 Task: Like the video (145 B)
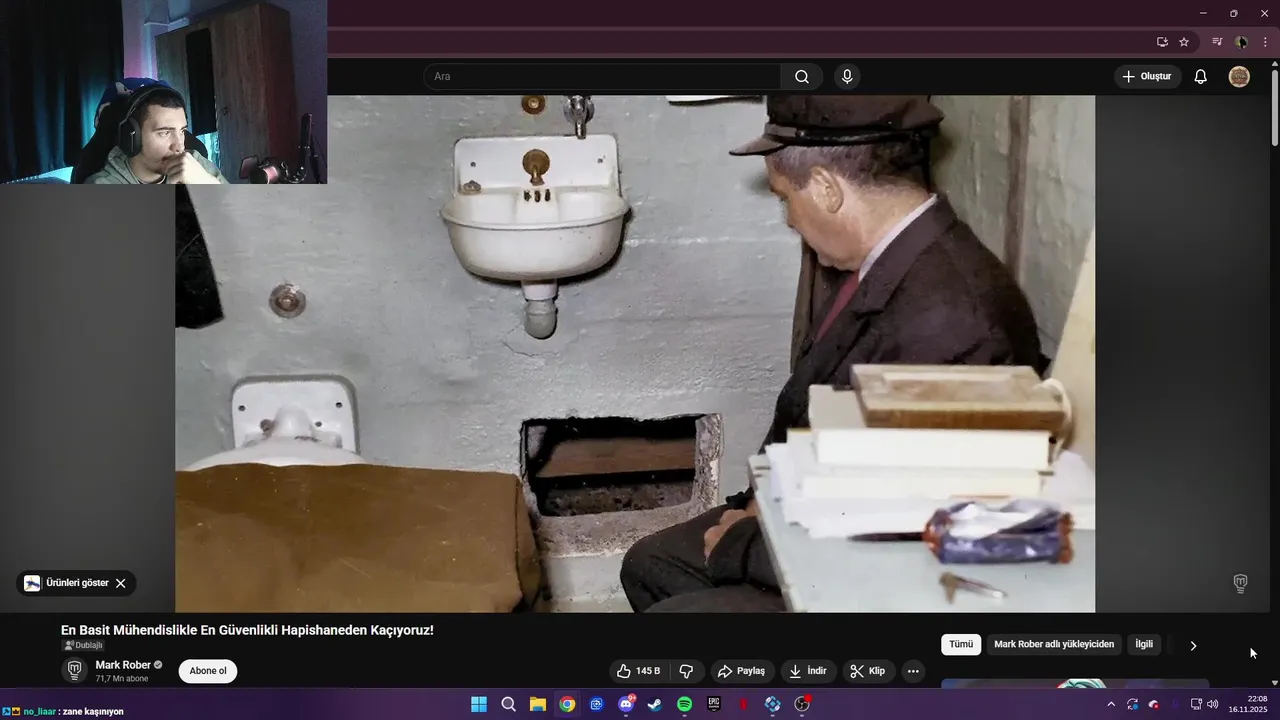638,671
